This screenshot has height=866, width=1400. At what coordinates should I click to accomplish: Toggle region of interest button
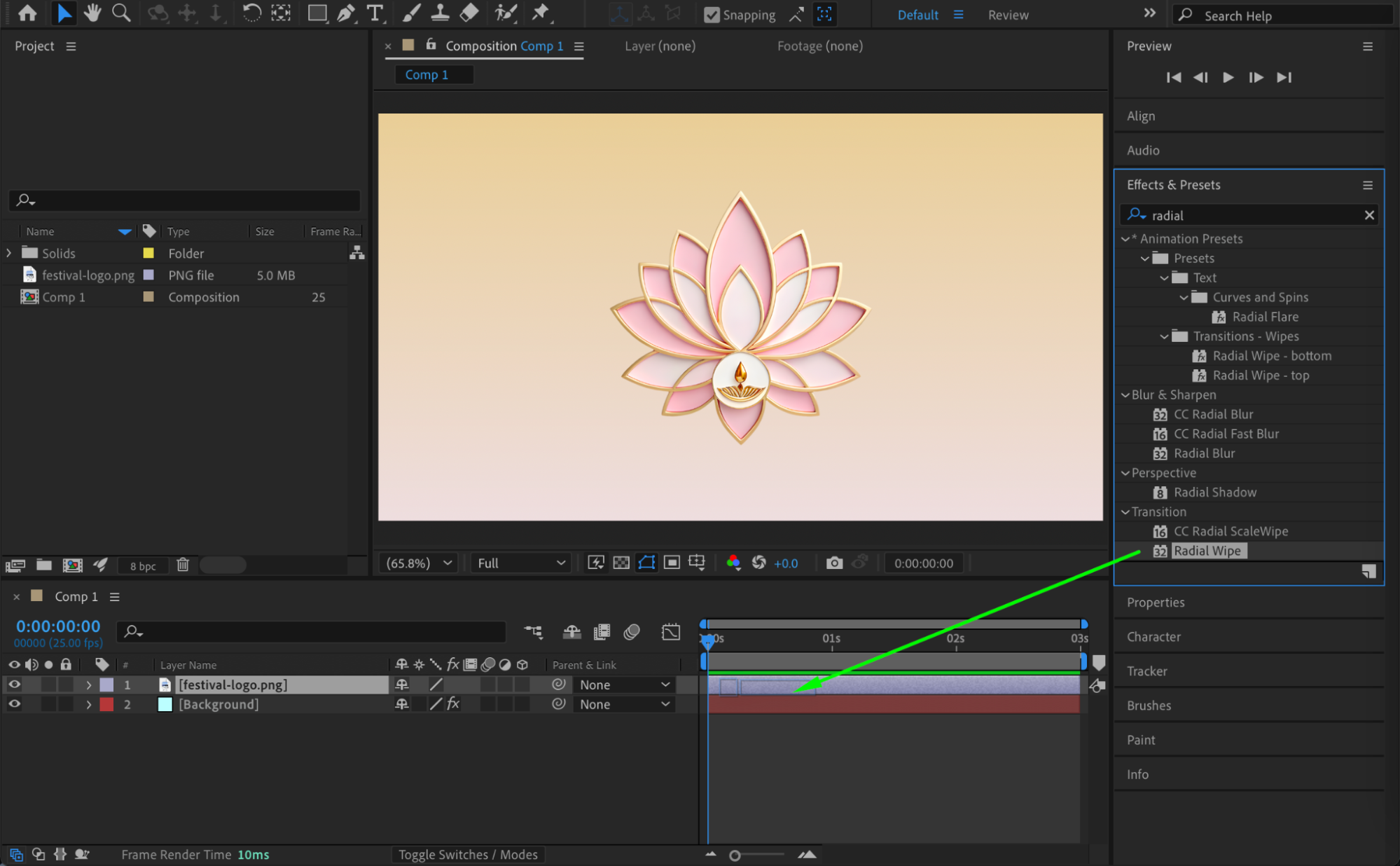[x=672, y=563]
